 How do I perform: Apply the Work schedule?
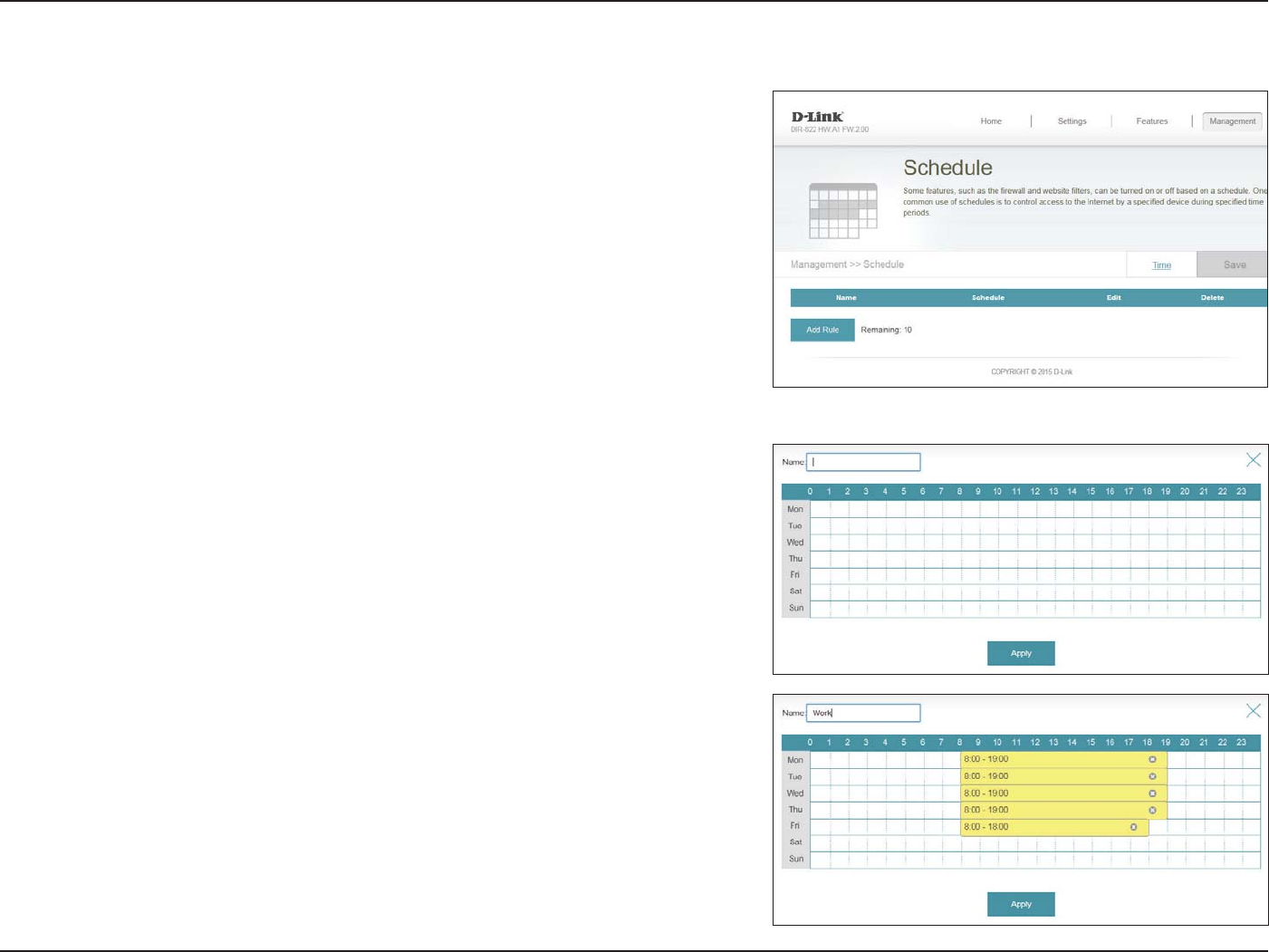[x=1021, y=904]
